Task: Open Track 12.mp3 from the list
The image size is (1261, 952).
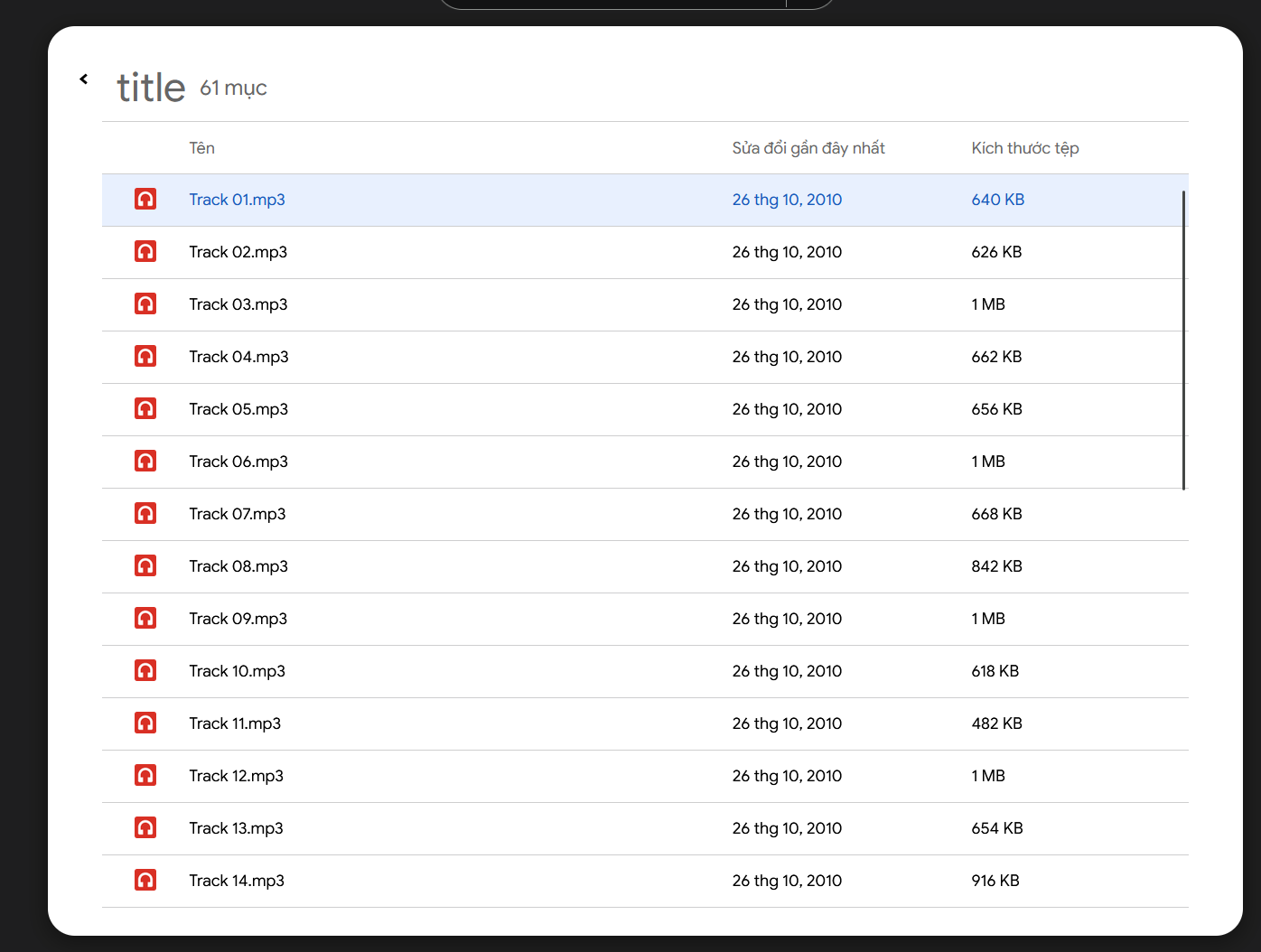Action: 236,776
